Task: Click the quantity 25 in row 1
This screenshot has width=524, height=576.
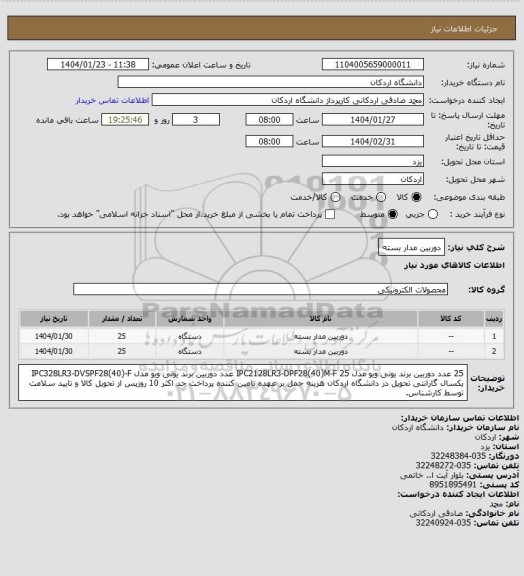Action: pyautogui.click(x=122, y=336)
